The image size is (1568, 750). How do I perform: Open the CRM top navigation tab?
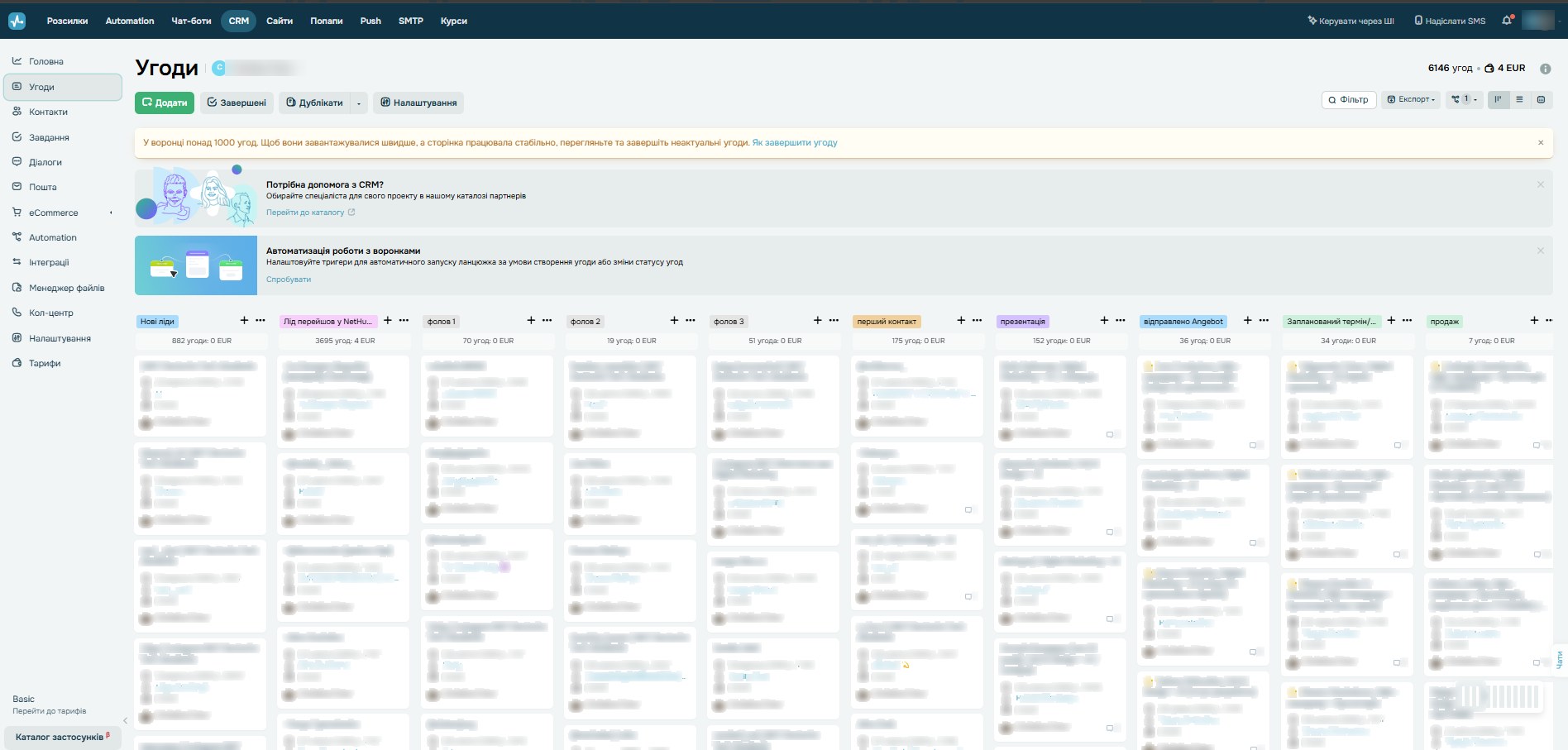click(239, 21)
